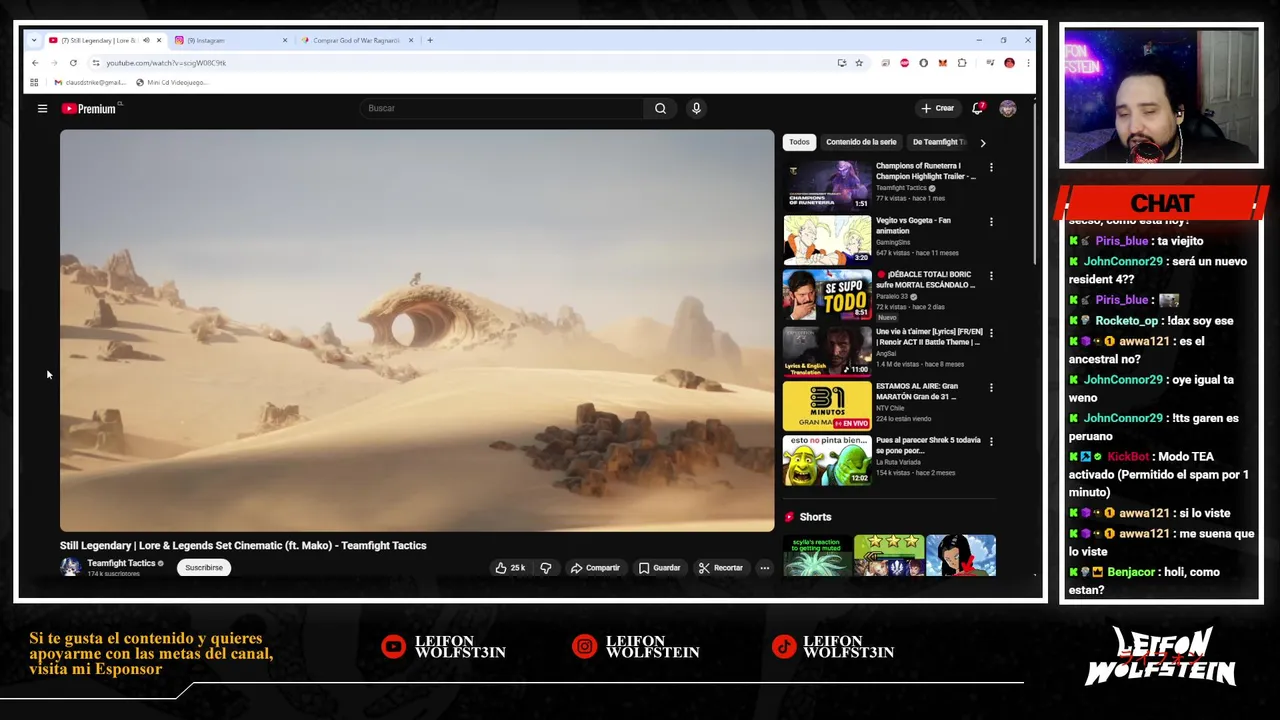Open more actions menu below video

764,568
